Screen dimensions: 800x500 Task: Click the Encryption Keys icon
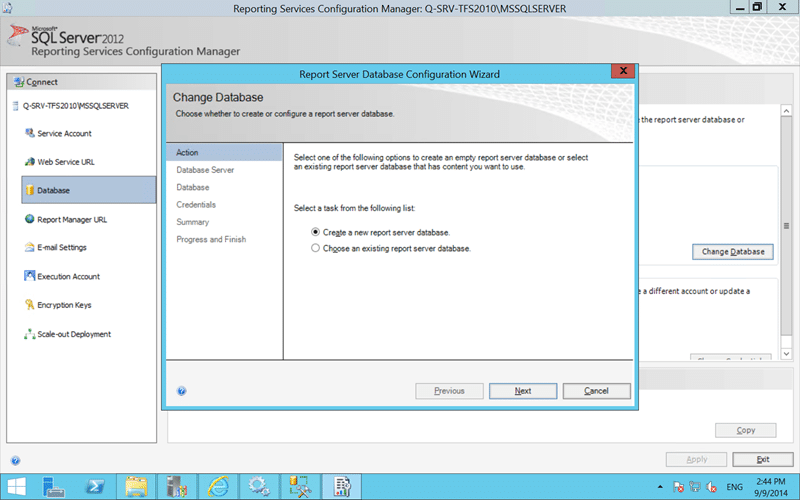coord(30,305)
